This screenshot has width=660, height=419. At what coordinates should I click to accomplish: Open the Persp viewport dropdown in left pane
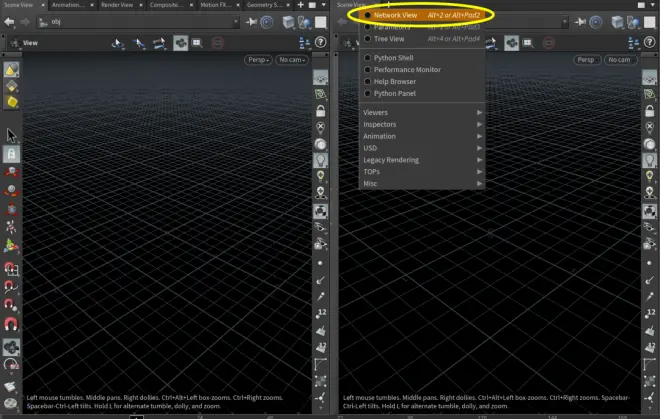258,60
